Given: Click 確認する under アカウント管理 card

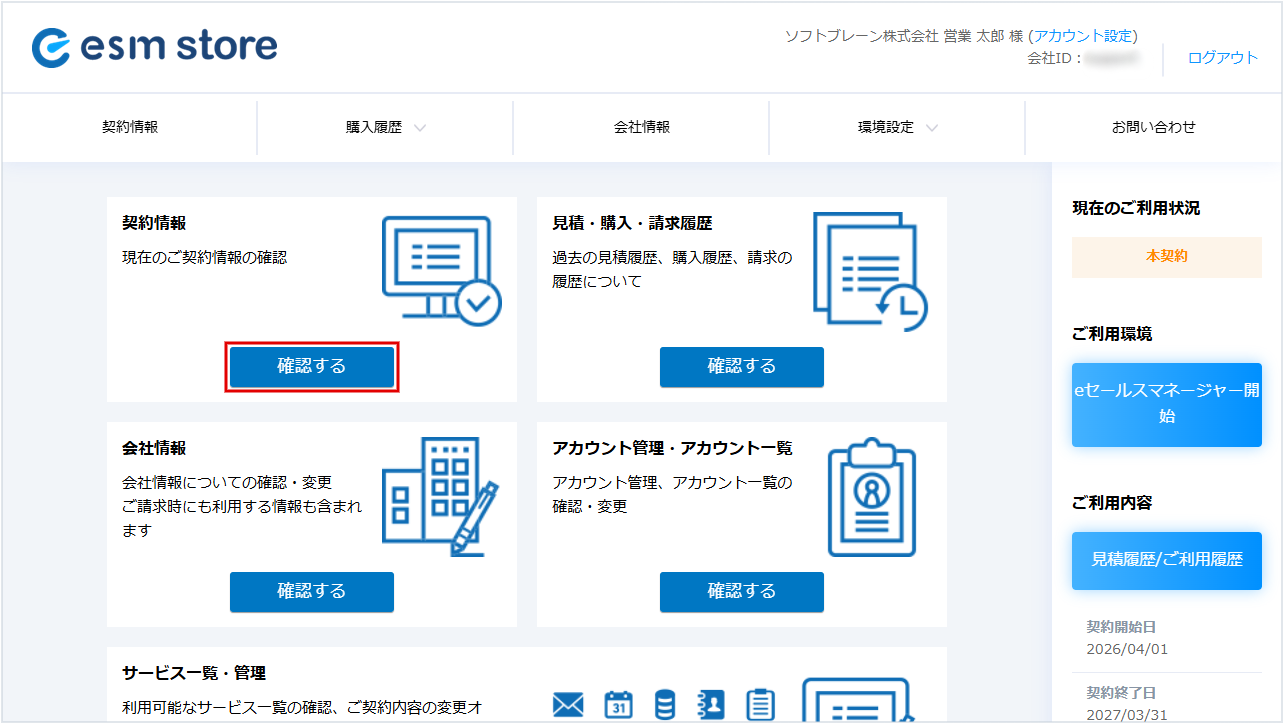Looking at the screenshot, I should pos(742,592).
